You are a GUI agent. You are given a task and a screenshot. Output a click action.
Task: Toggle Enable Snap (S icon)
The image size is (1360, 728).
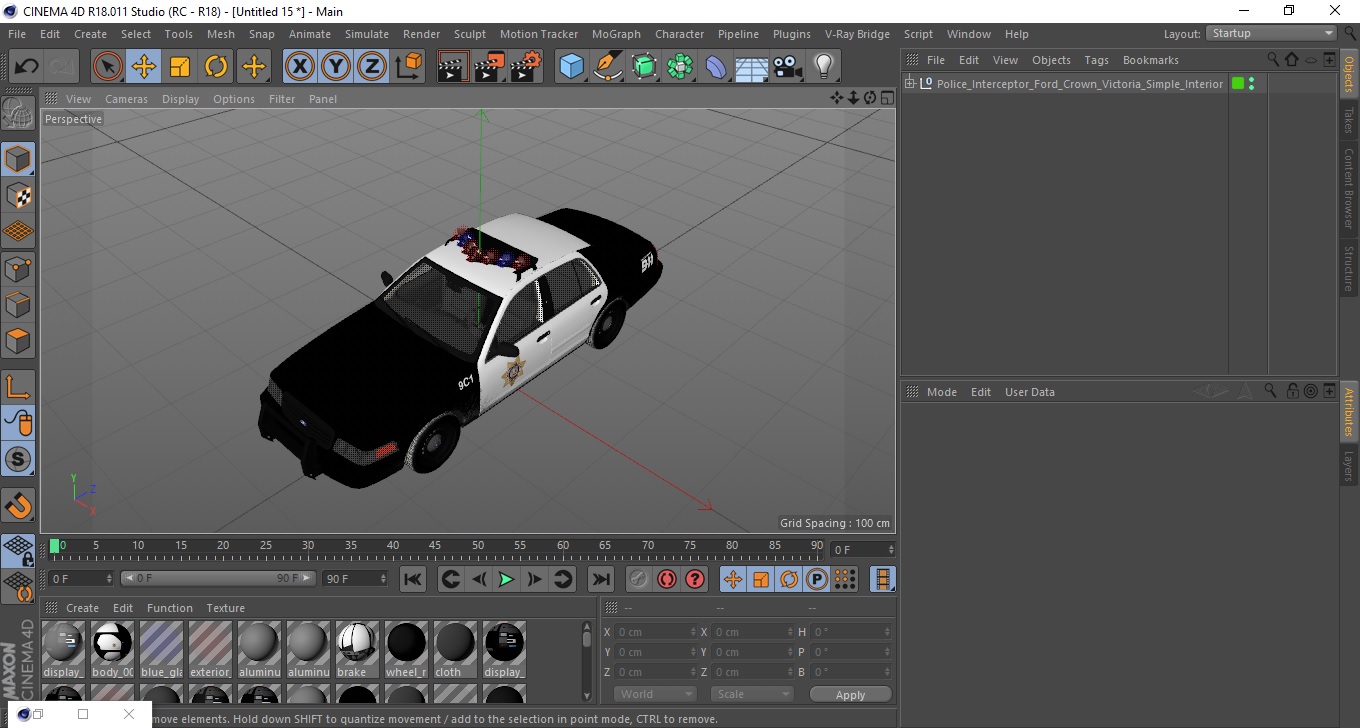pyautogui.click(x=18, y=459)
